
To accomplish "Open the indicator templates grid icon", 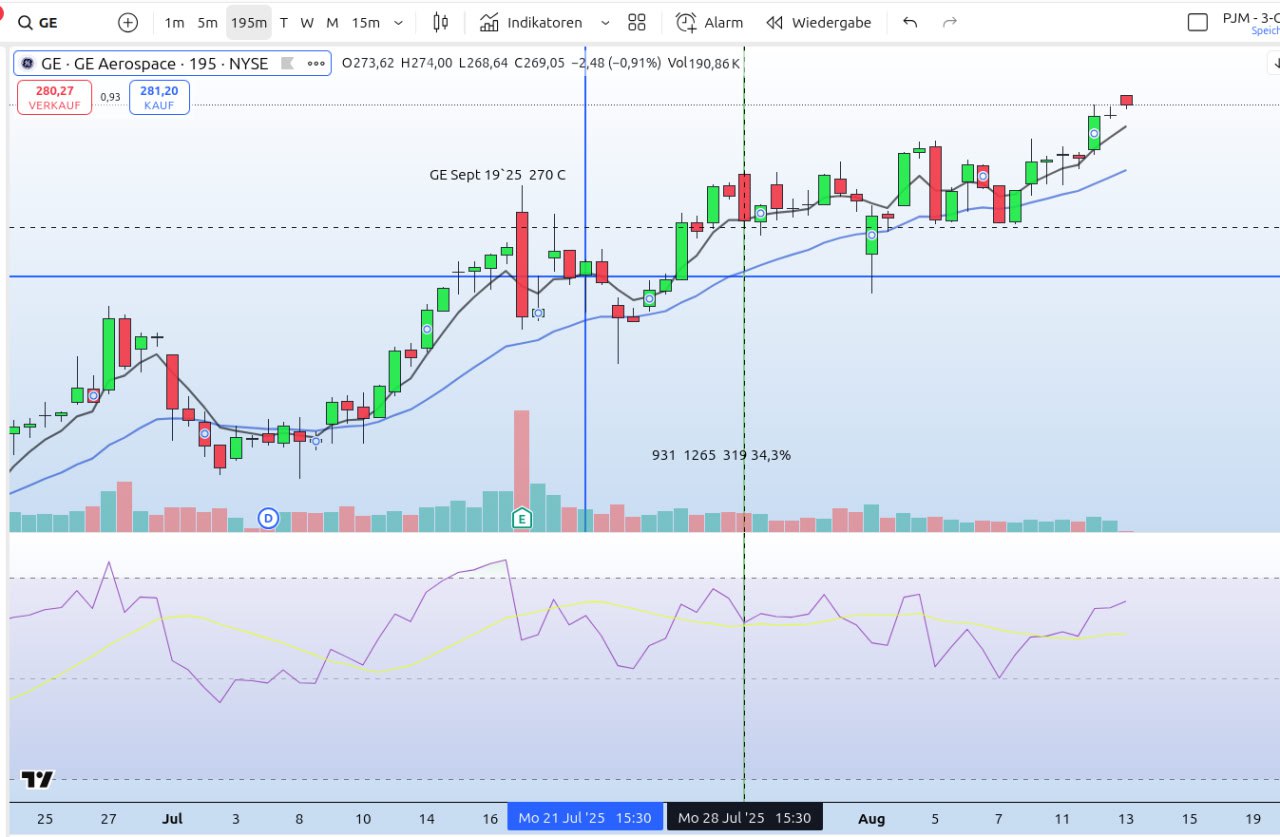I will [637, 22].
